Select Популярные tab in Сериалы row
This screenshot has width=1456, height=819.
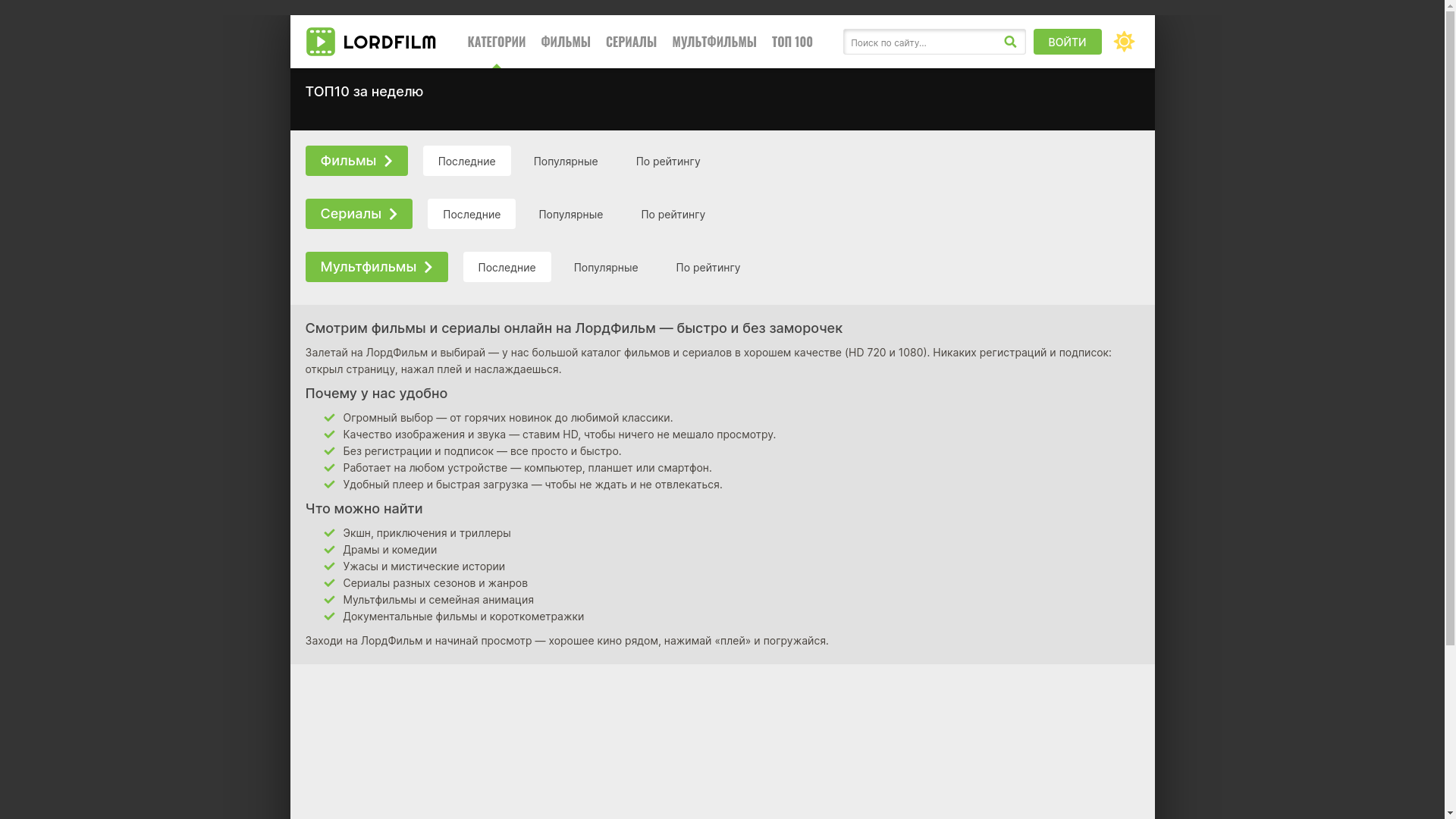570,214
